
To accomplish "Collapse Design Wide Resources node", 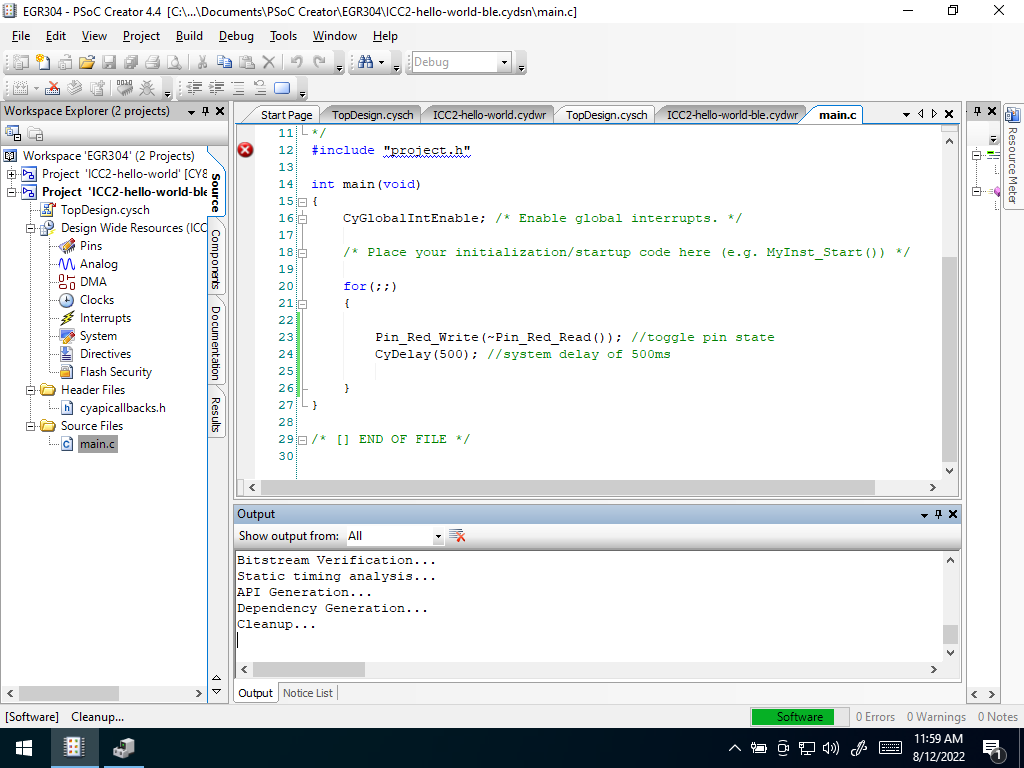I will pos(30,228).
